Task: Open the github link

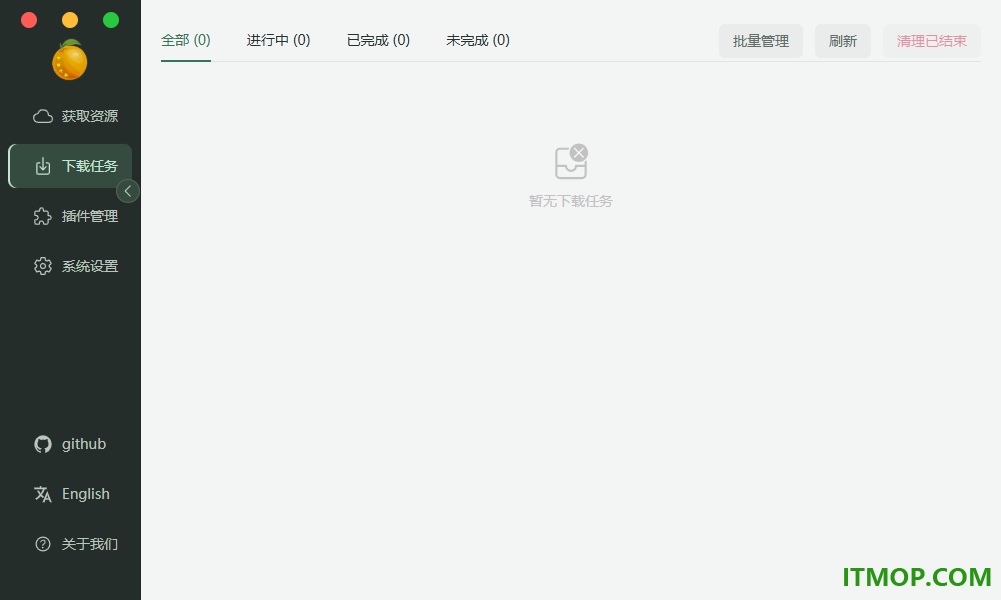Action: (x=70, y=444)
